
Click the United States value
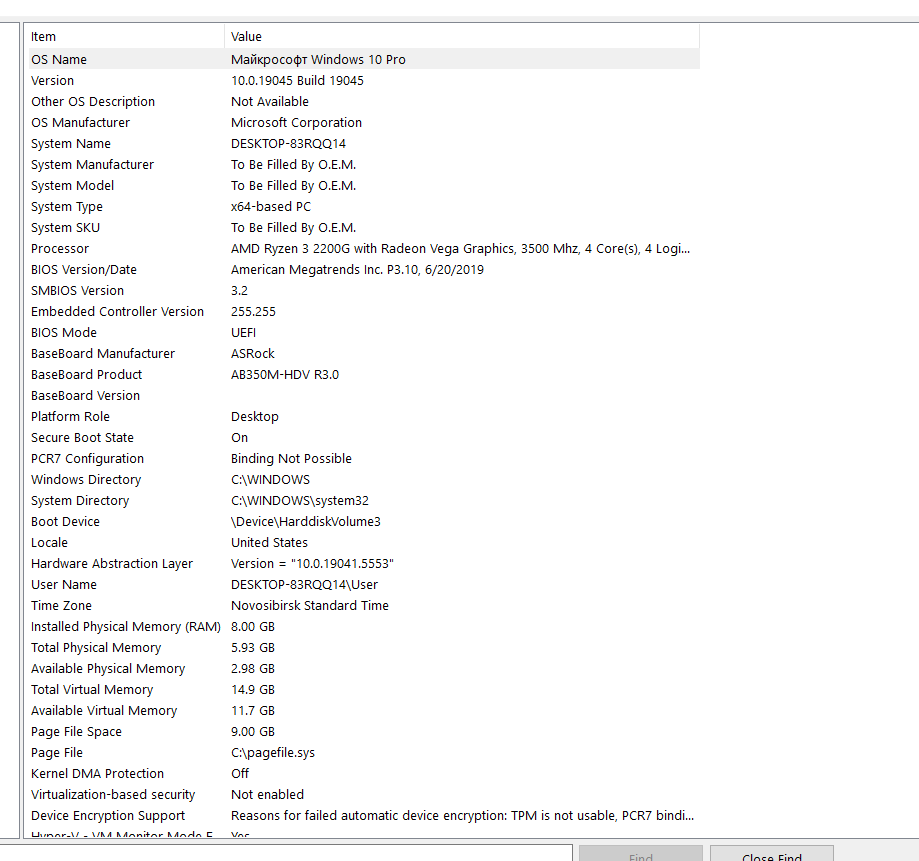click(x=269, y=543)
